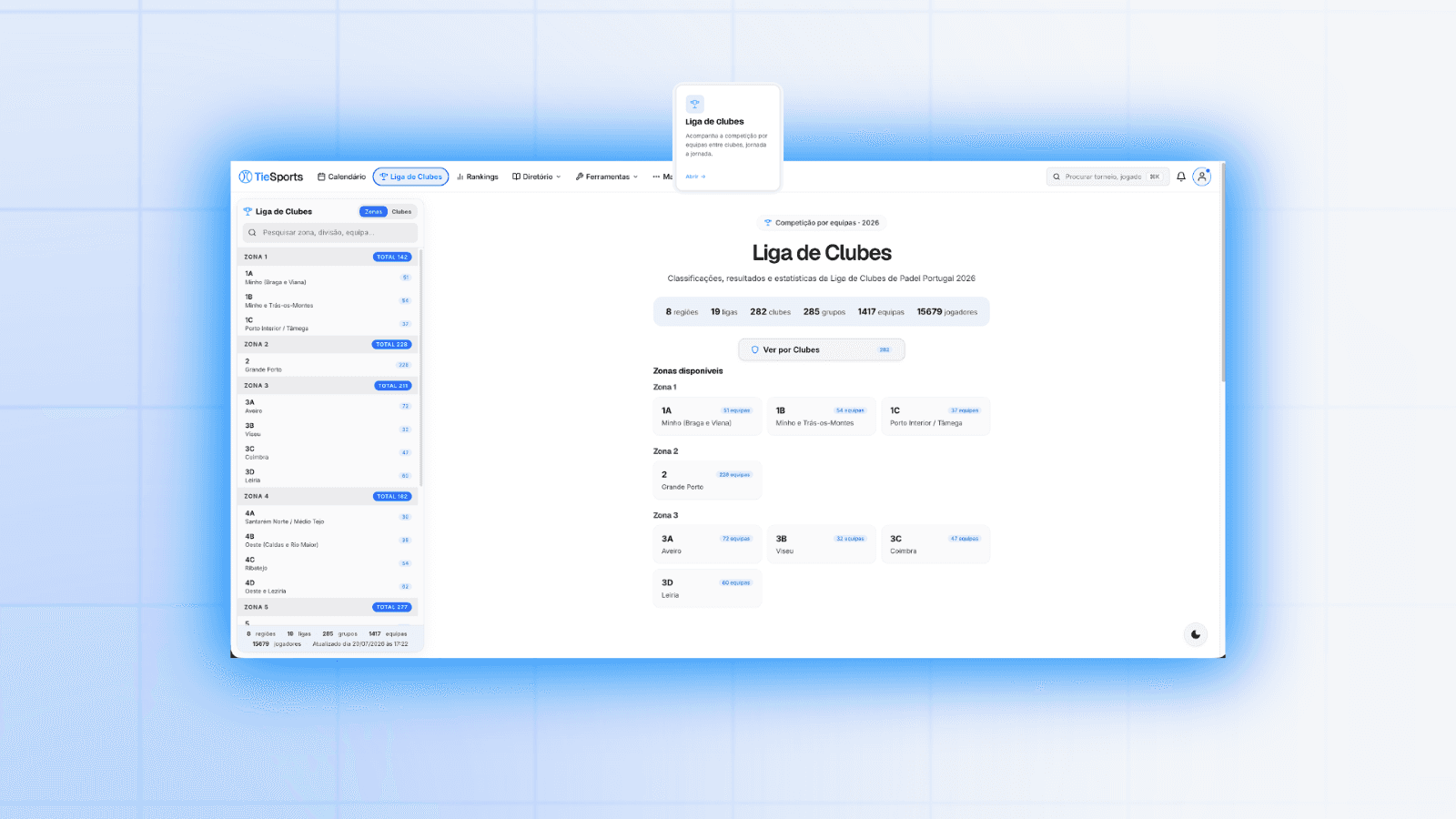The image size is (1456, 819).
Task: Open the three-dots more menu
Action: (656, 177)
